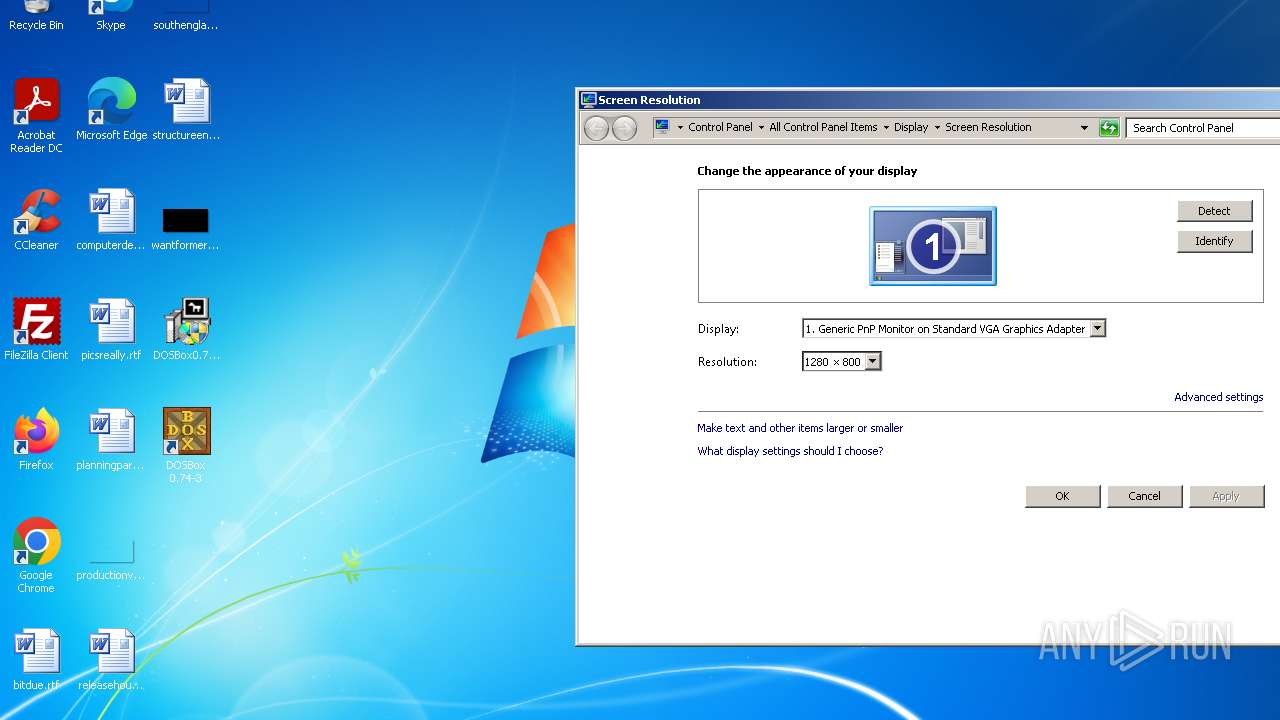Expand the arrow before Control Panel breadcrumb
1280x720 pixels.
680,128
